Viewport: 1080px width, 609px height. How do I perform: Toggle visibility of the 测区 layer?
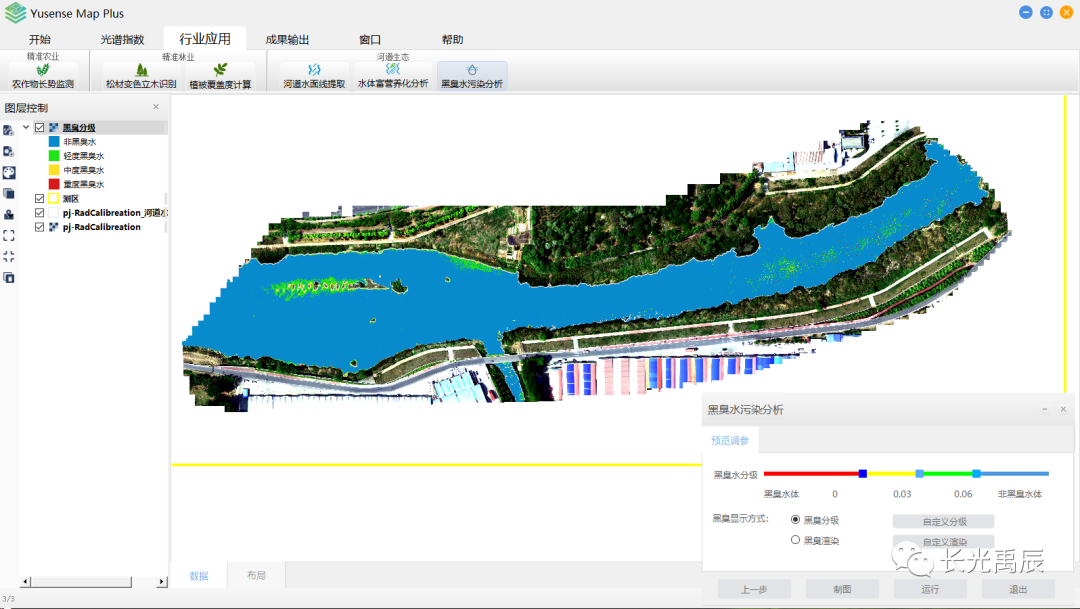pyautogui.click(x=40, y=199)
